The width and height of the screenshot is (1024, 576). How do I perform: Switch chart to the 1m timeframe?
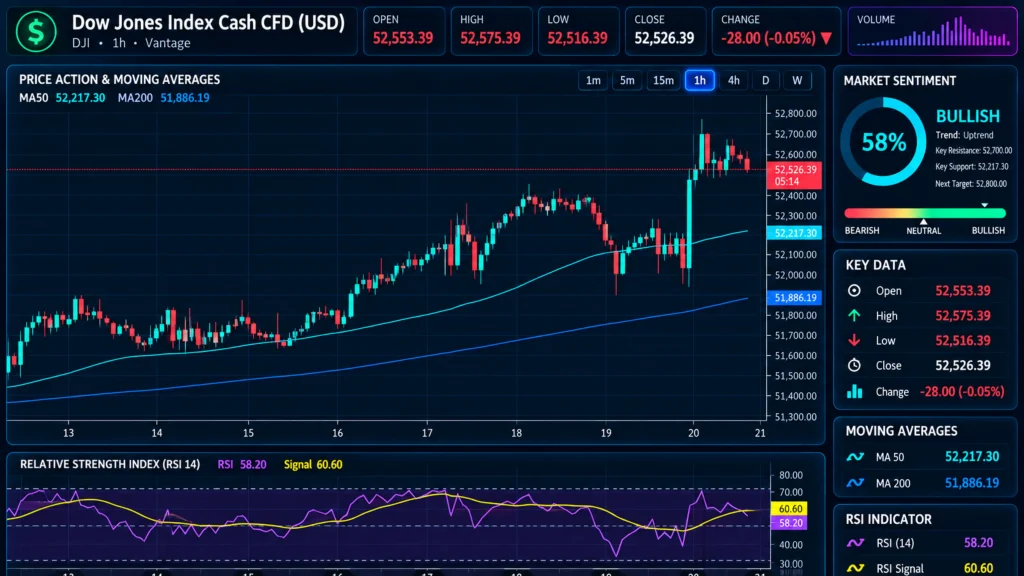pos(593,80)
